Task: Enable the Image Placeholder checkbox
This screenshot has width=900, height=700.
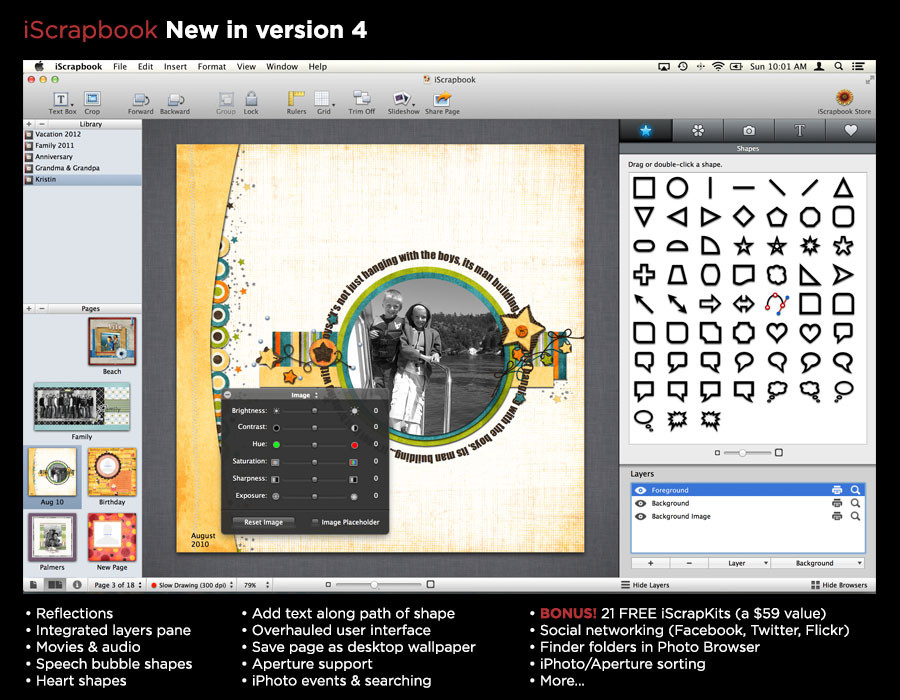Action: (315, 522)
